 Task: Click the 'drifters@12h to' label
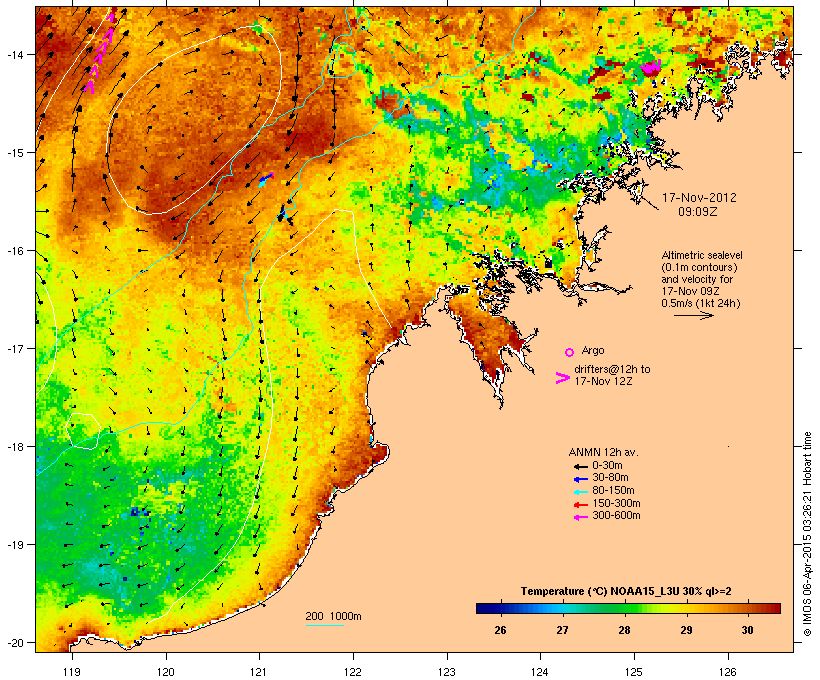click(612, 369)
